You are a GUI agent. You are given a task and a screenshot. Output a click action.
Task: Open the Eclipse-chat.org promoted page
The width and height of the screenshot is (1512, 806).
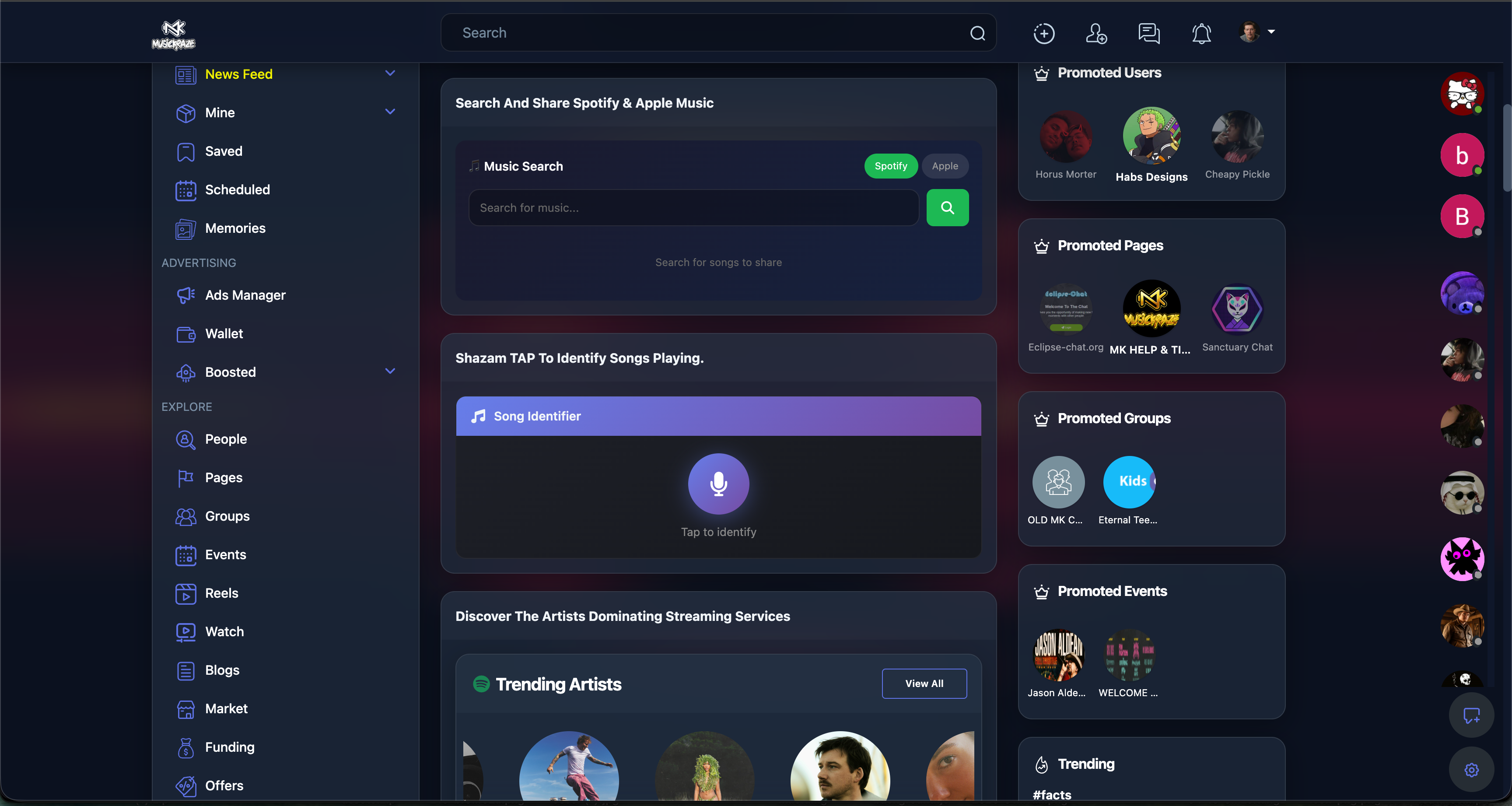pyautogui.click(x=1065, y=309)
